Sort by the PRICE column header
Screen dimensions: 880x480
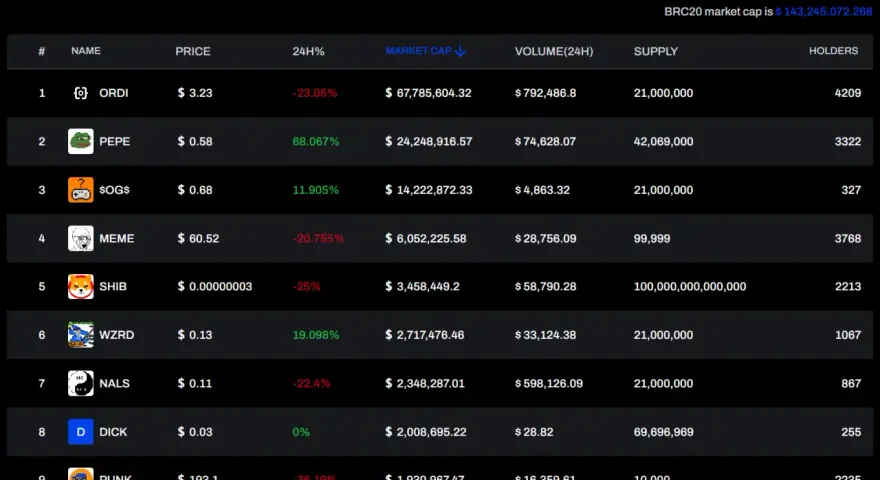pos(193,51)
